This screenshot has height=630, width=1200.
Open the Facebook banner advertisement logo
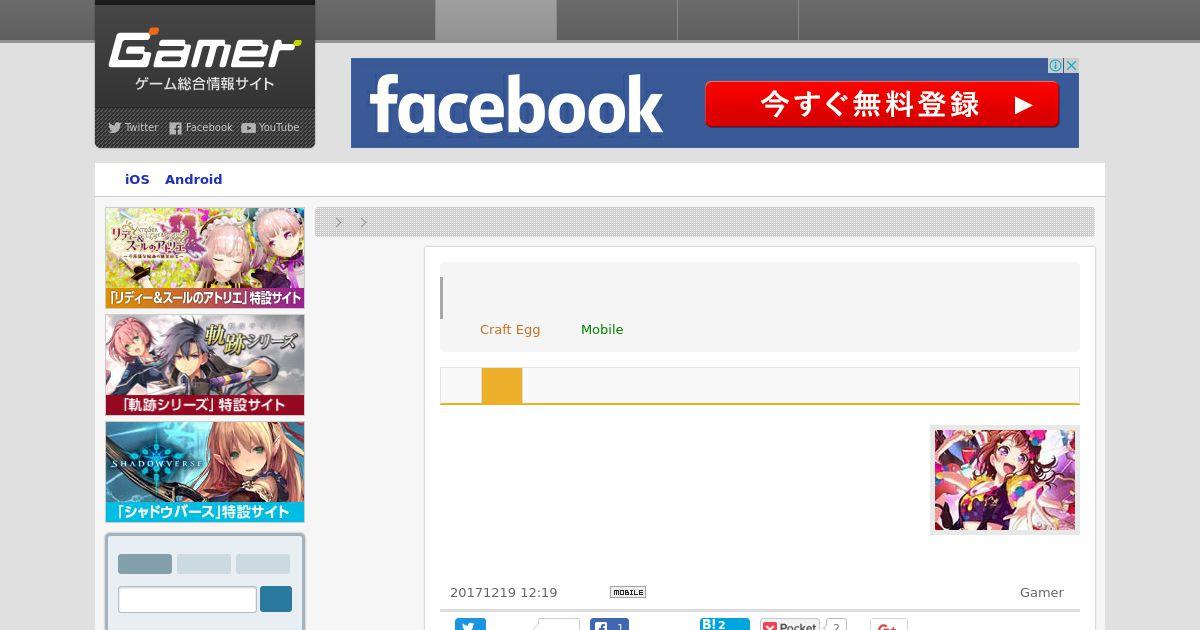(x=516, y=104)
